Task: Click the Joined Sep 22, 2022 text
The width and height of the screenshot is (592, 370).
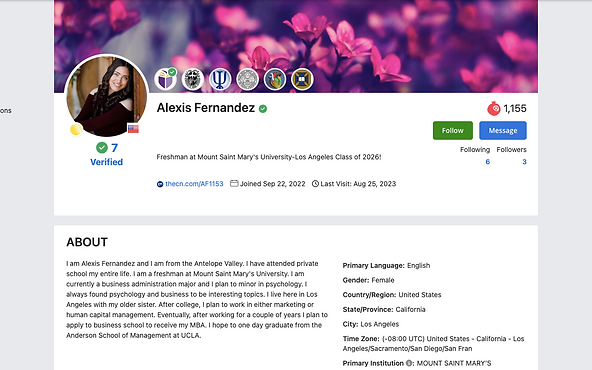Action: tap(273, 184)
